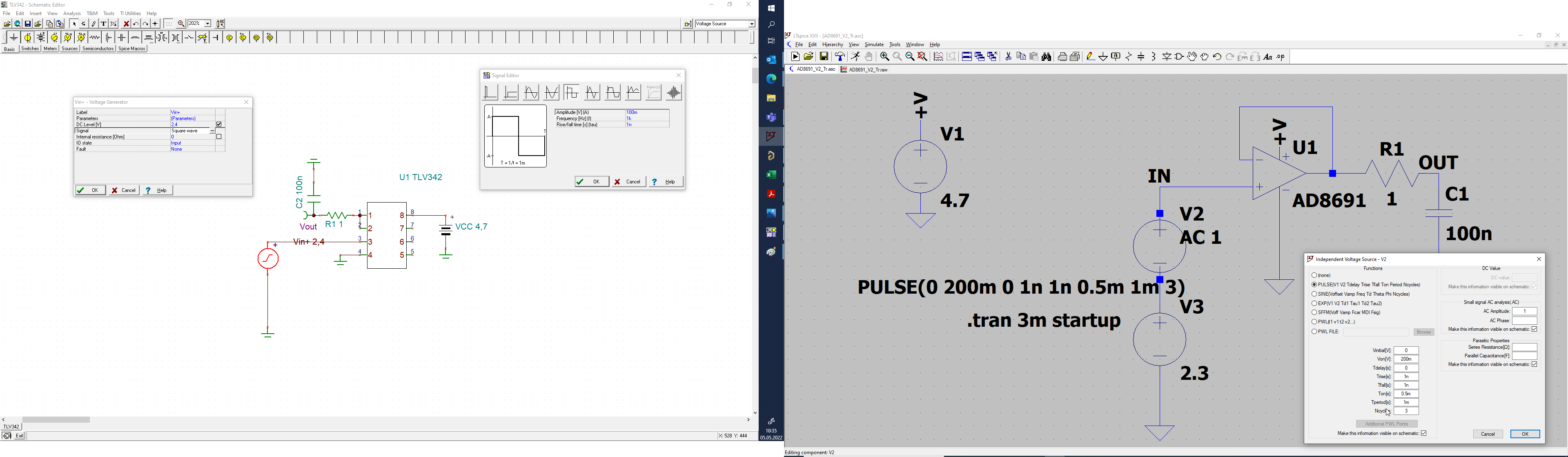Open the TI Utilities menu in TINA
This screenshot has height=457, width=1568.
(130, 13)
